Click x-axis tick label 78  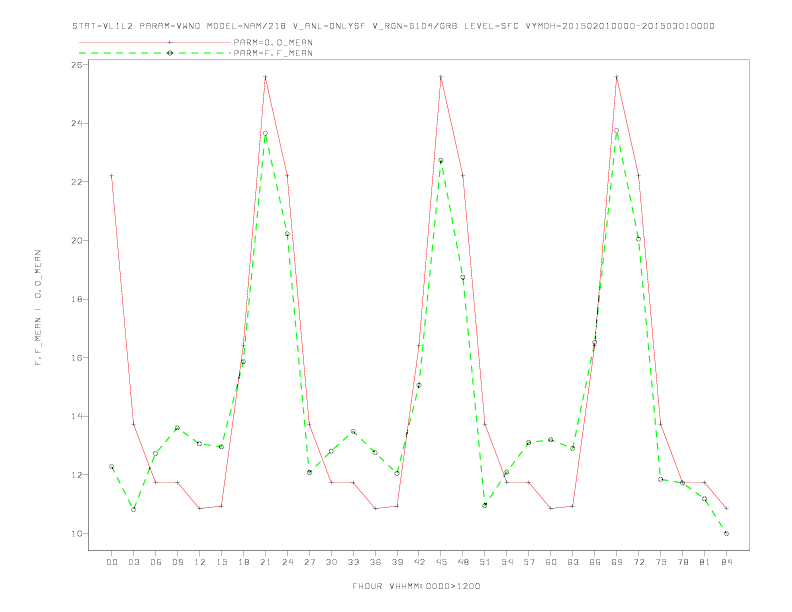coord(682,562)
